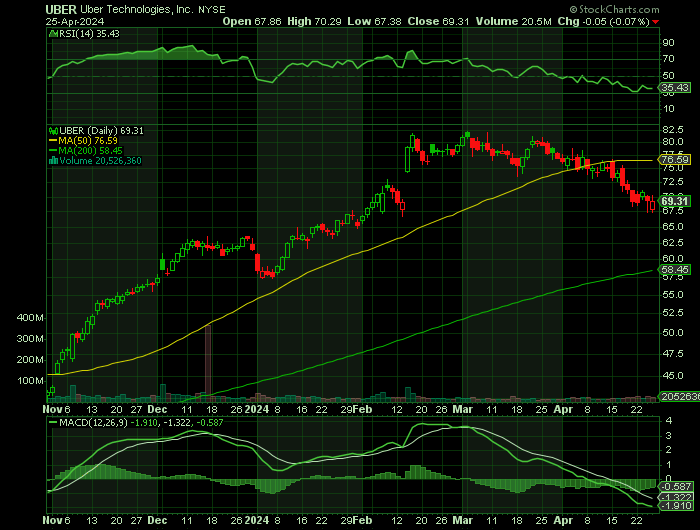Click the 60.0 price axis label
The width and height of the screenshot is (700, 530).
[x=673, y=259]
